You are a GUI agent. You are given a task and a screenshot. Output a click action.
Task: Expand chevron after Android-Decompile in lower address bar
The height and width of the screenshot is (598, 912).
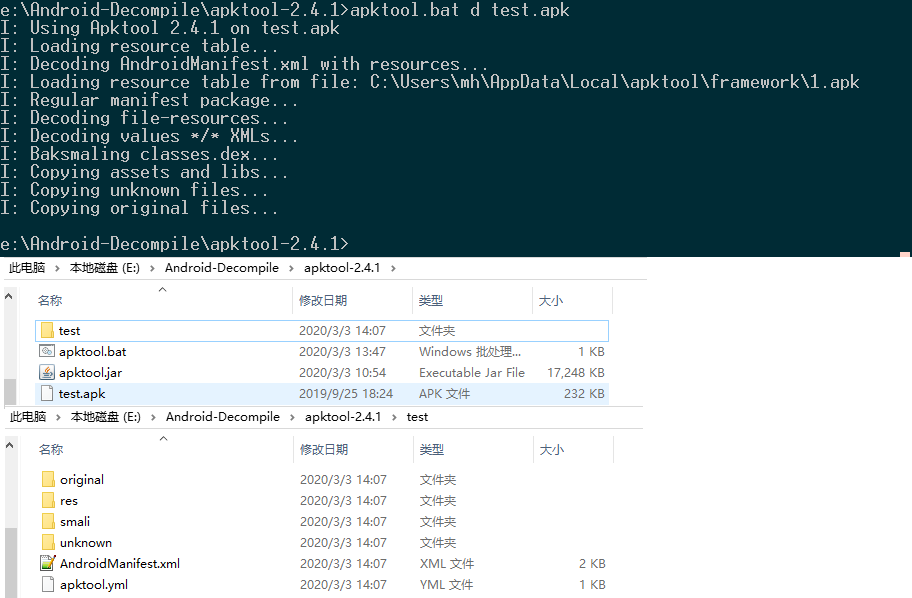[293, 417]
